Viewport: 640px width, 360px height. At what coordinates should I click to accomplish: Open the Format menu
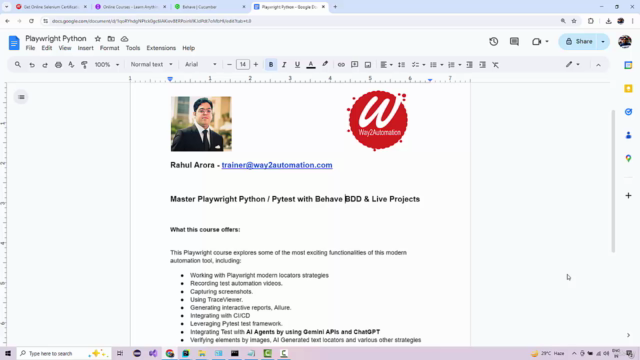(109, 48)
